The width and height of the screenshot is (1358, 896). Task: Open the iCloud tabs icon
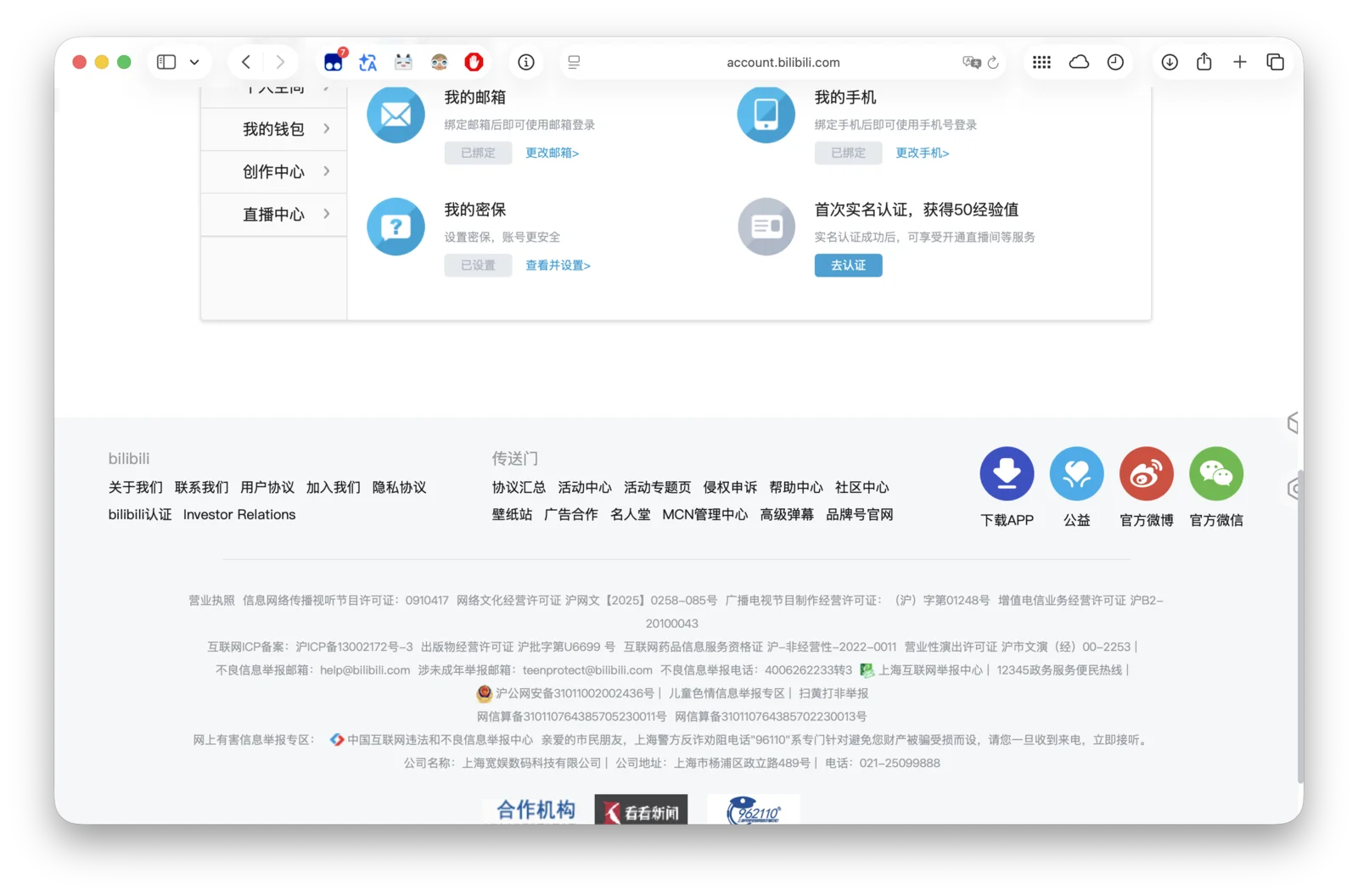click(1079, 62)
